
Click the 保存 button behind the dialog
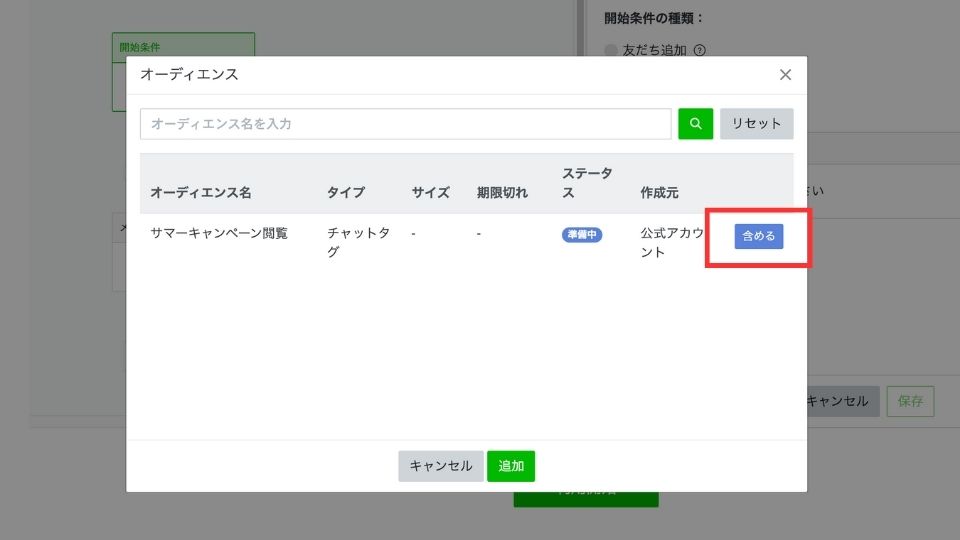[x=909, y=401]
